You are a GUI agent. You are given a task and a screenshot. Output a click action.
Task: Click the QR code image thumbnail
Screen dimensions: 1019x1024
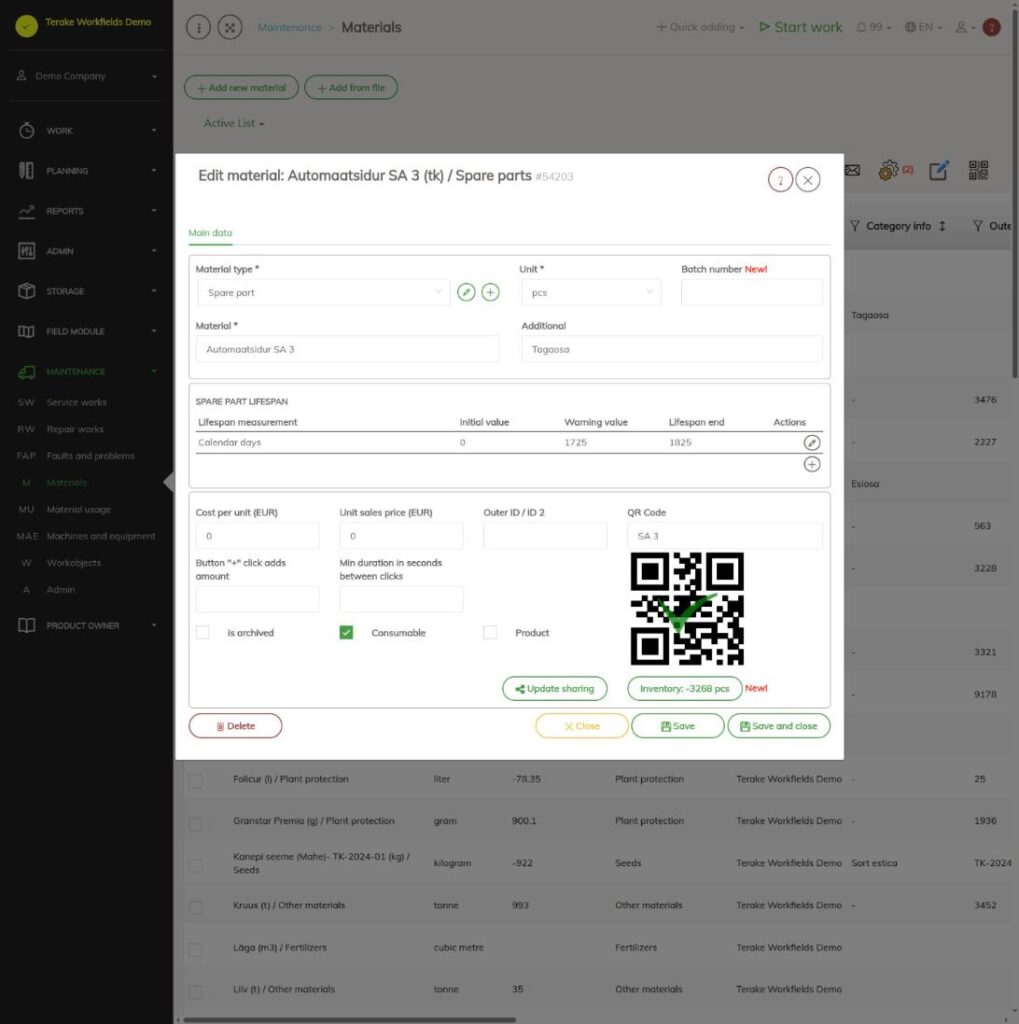(x=687, y=609)
